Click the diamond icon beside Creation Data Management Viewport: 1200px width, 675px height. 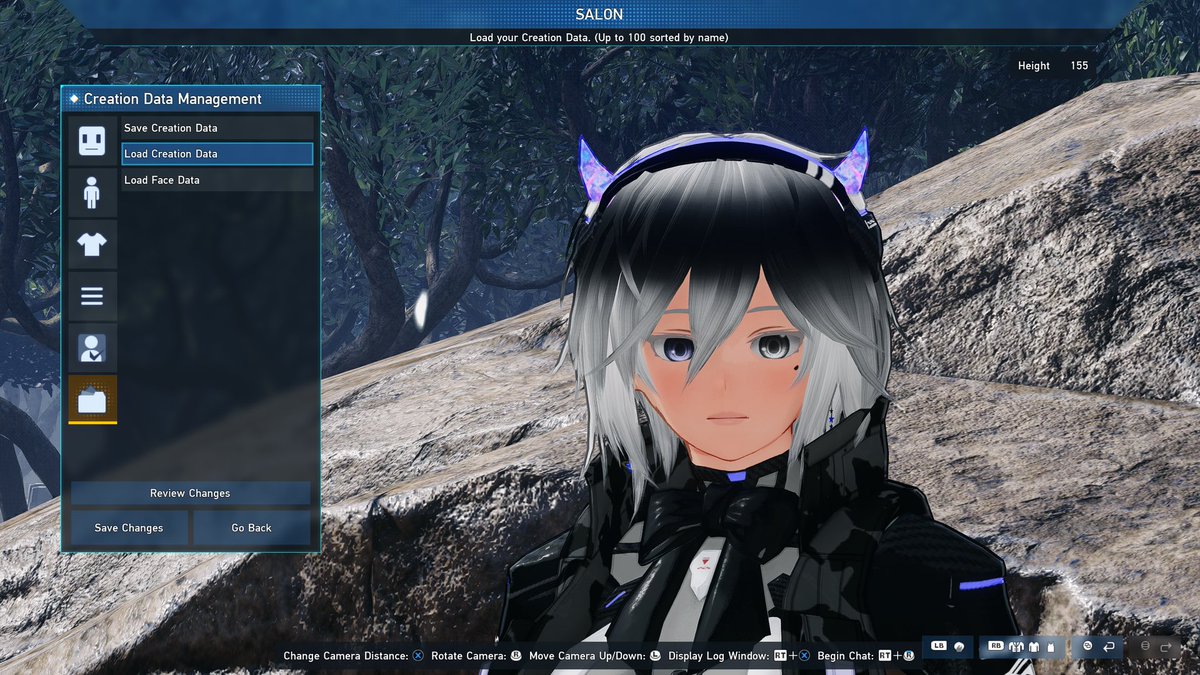[x=74, y=99]
